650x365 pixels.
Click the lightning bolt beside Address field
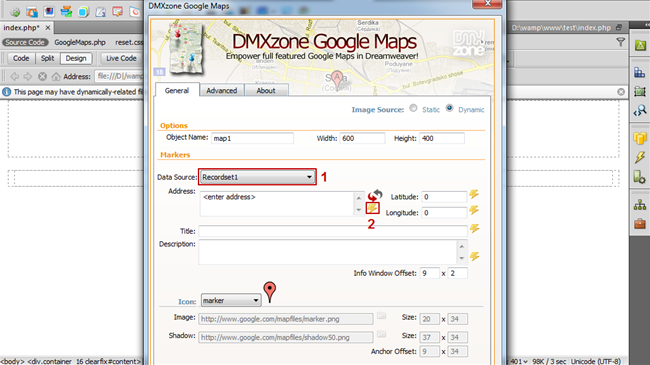372,208
